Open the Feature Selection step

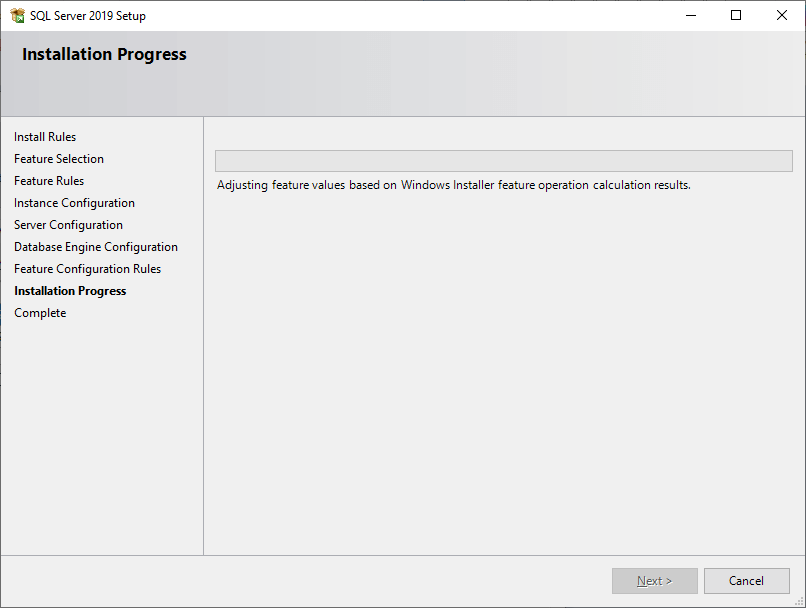click(x=58, y=158)
